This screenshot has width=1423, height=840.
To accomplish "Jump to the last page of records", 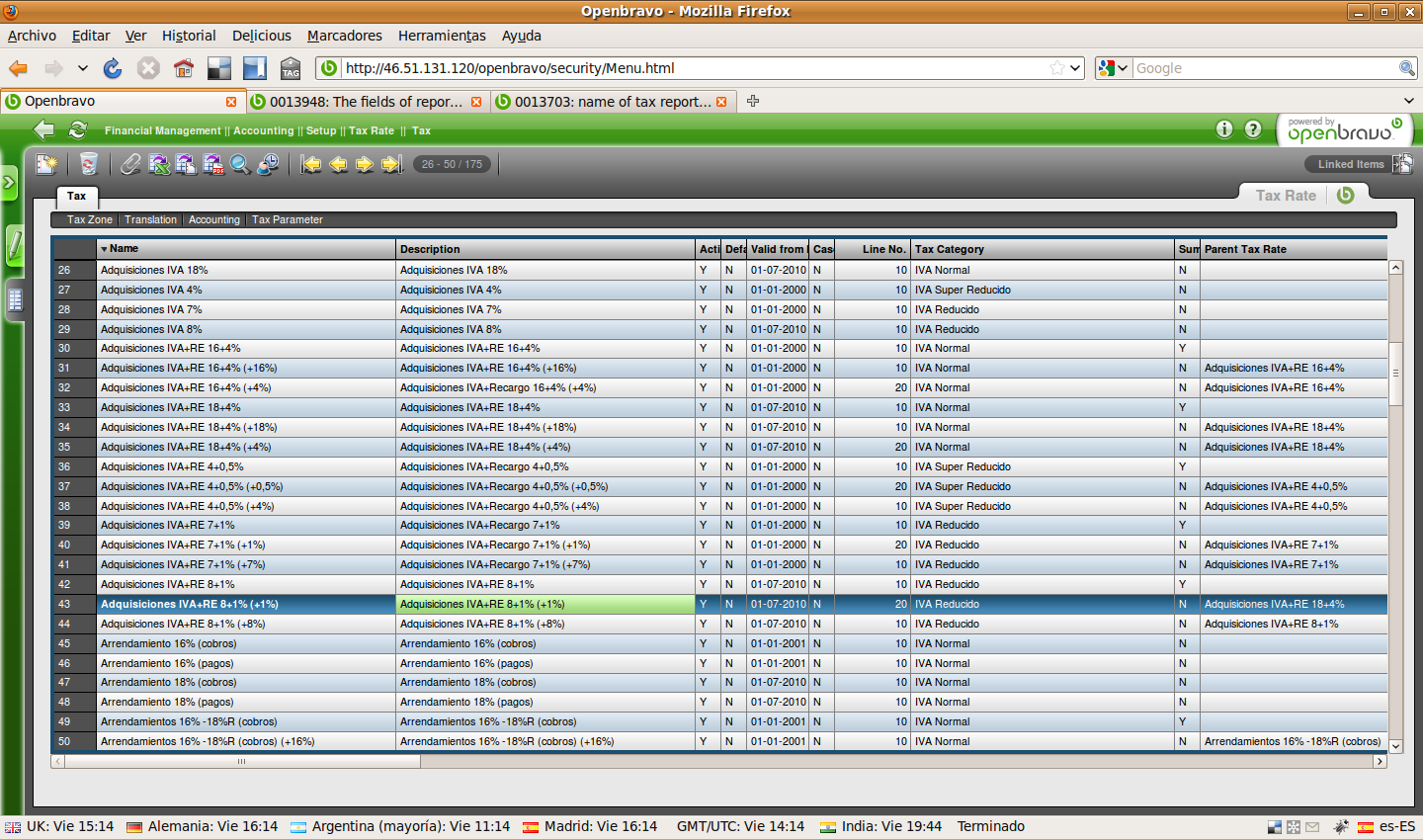I will pyautogui.click(x=392, y=164).
